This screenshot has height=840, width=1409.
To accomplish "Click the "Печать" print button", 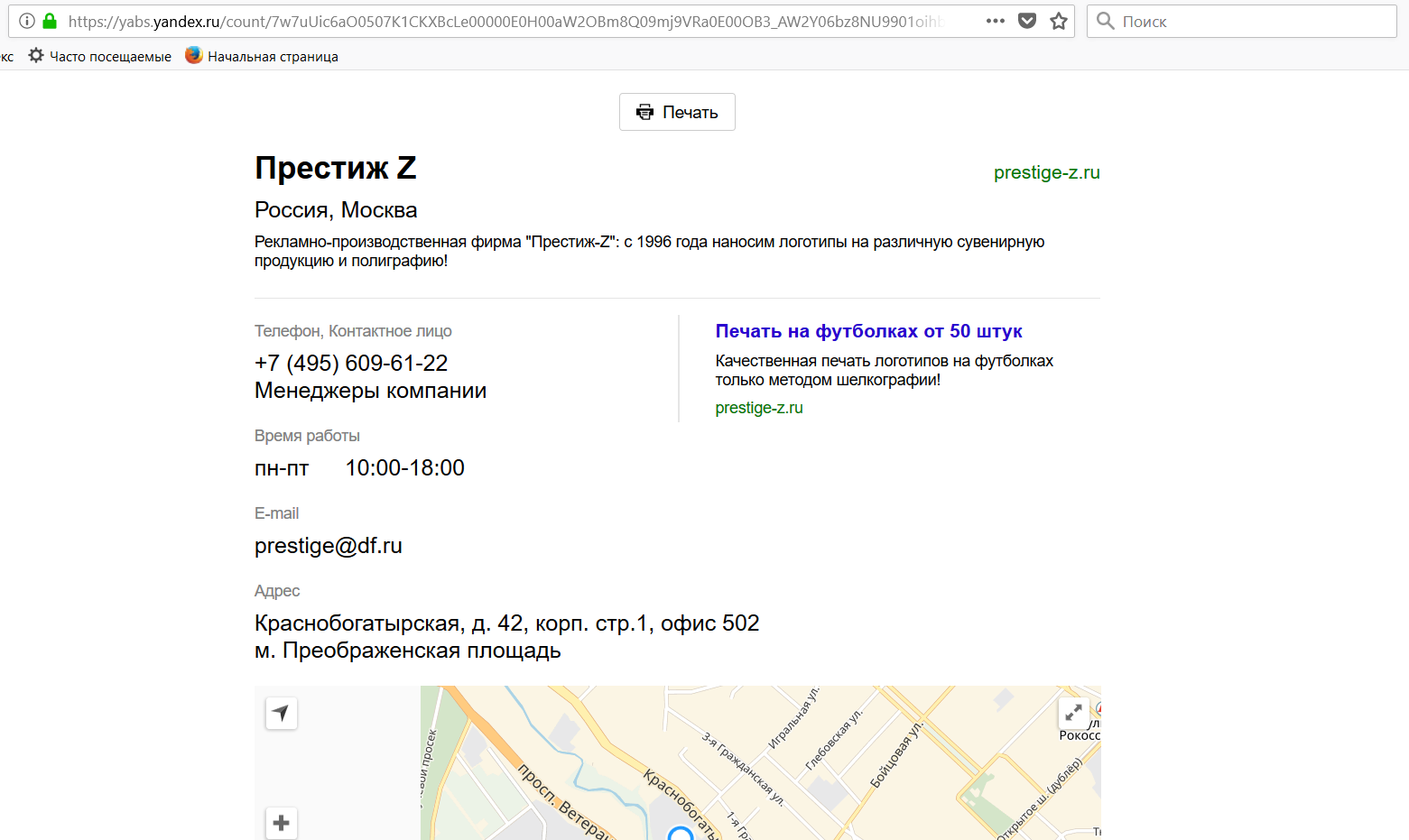I will click(x=677, y=112).
